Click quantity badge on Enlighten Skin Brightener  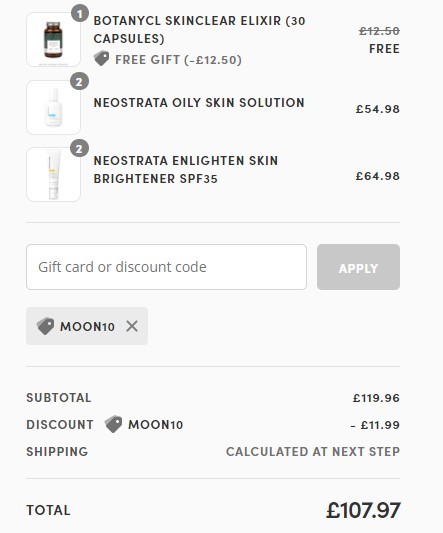click(x=79, y=149)
